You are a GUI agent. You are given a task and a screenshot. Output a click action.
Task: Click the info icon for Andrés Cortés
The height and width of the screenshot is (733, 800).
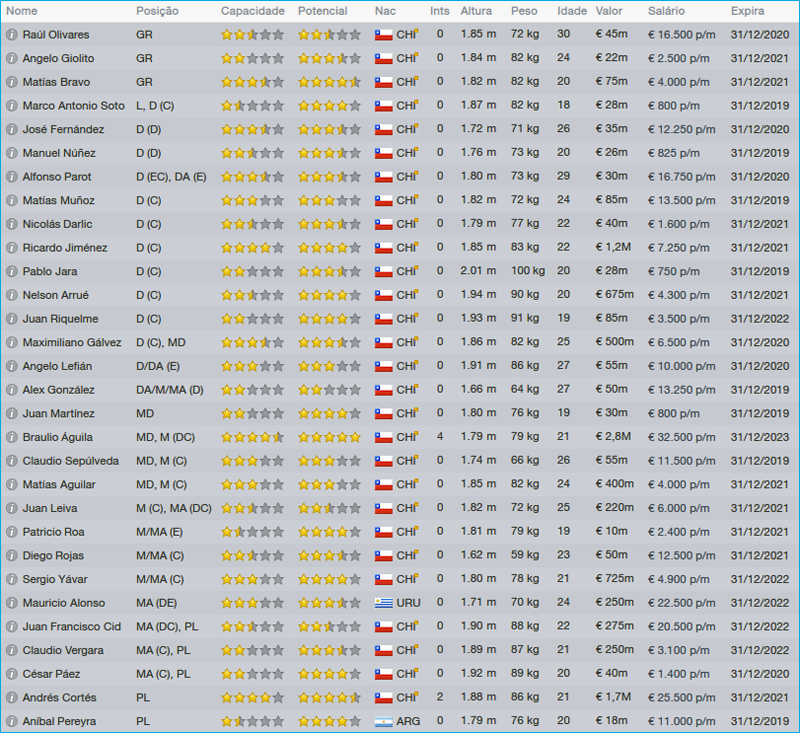pos(11,697)
